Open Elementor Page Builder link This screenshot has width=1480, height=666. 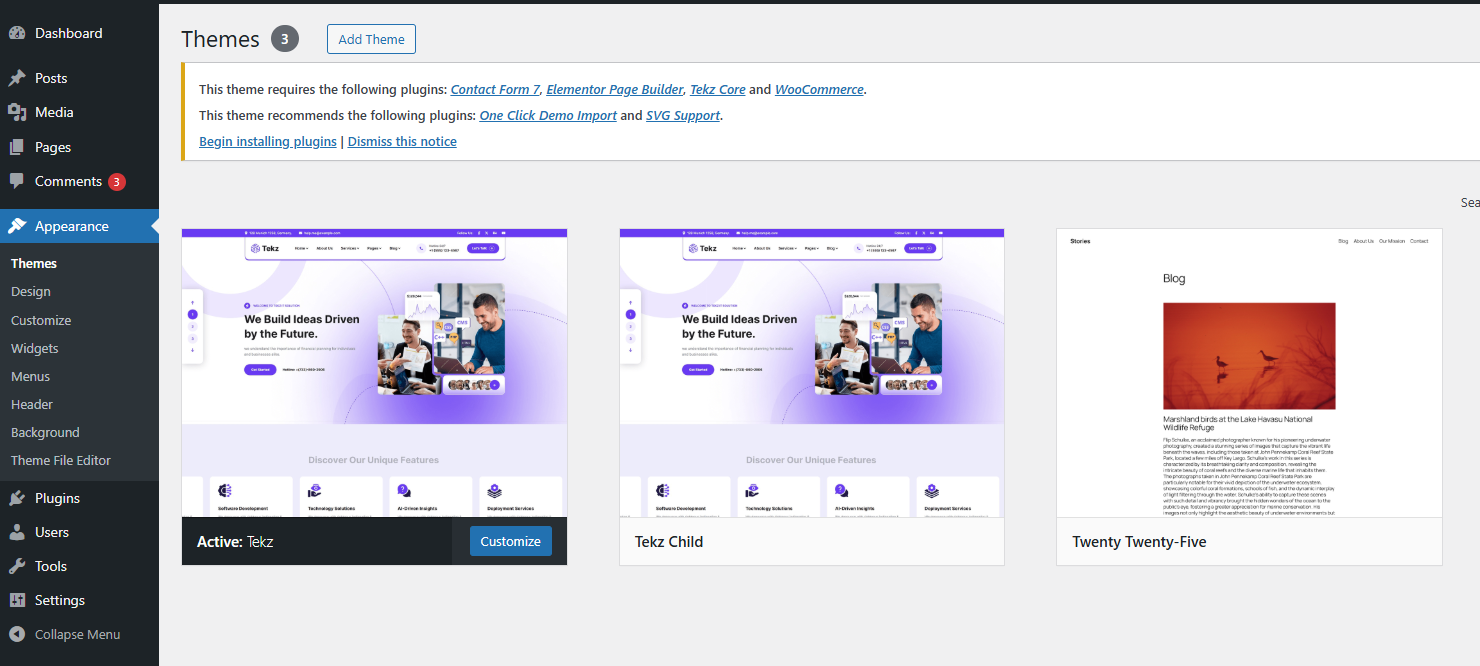[615, 89]
